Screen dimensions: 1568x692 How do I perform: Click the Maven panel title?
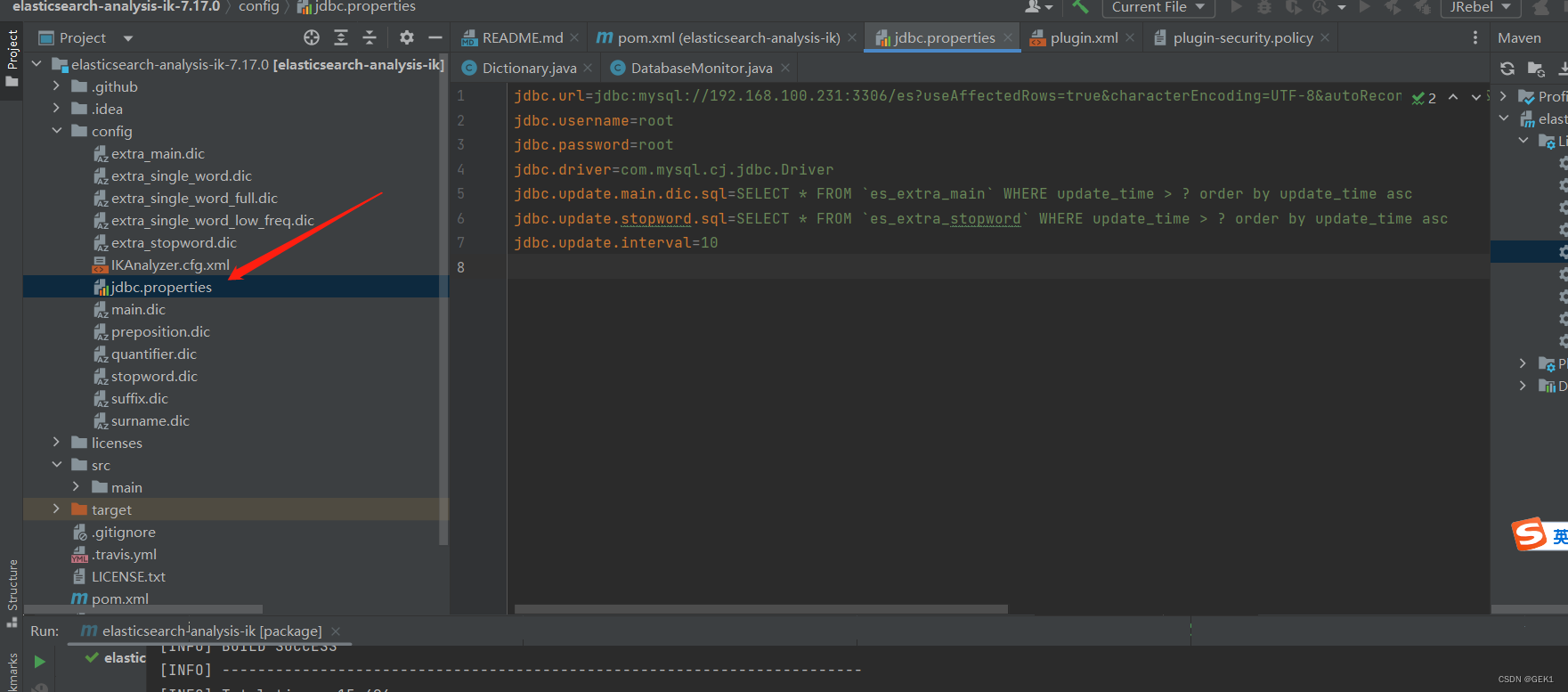[x=1519, y=38]
